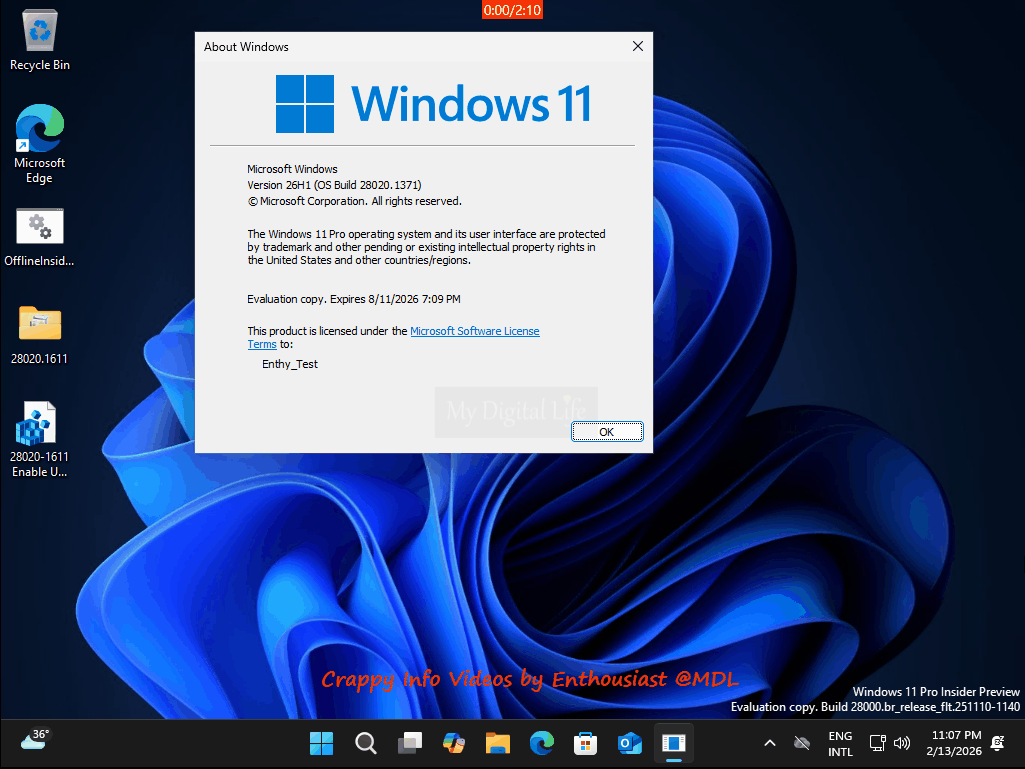Open the network and volume quick settings
The image size is (1025, 769).
click(x=889, y=743)
